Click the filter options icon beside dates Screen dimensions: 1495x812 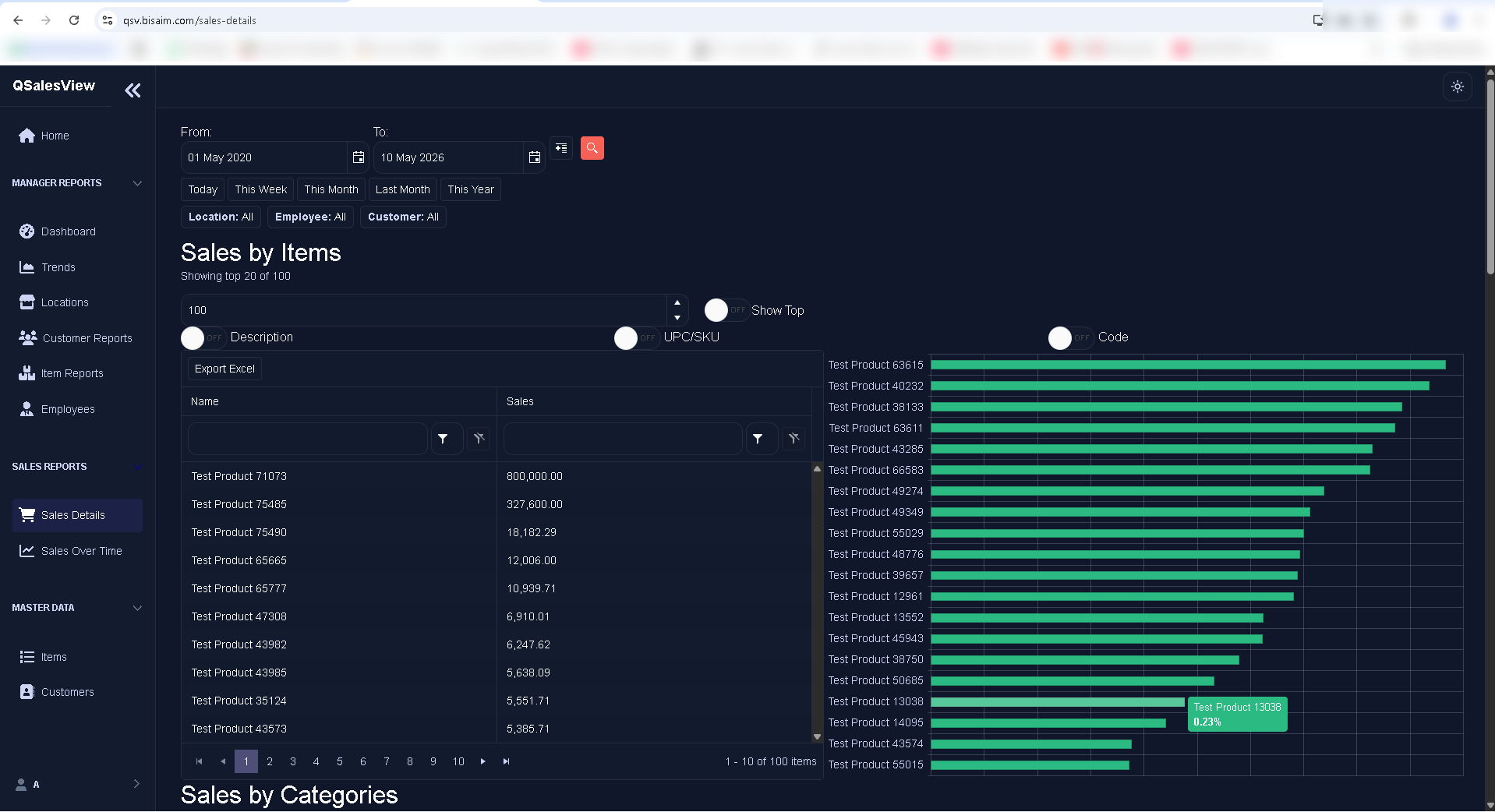pos(561,148)
